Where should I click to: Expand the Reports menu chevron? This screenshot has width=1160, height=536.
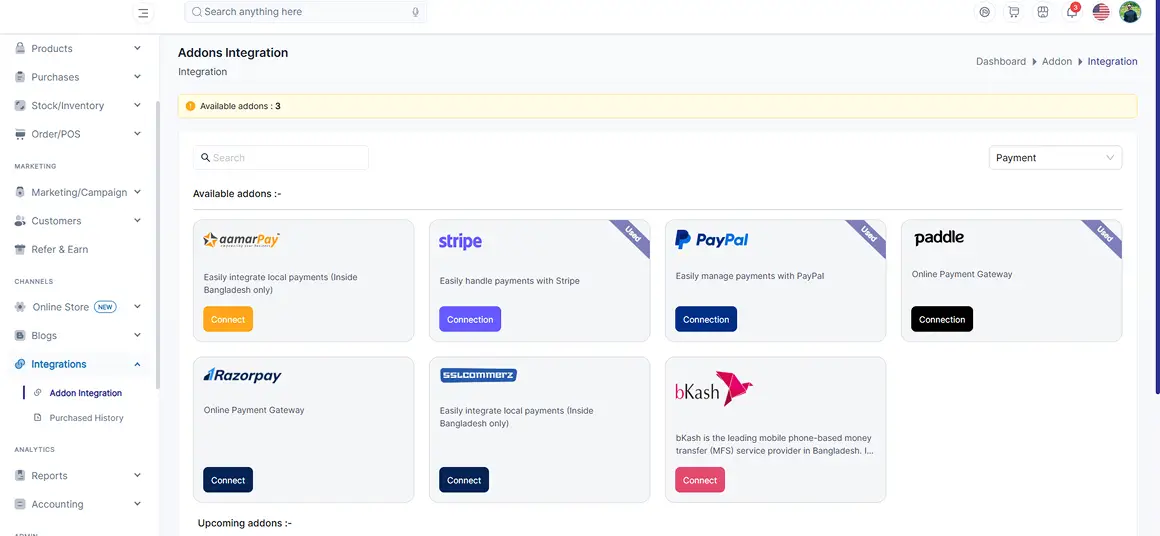[x=137, y=476]
